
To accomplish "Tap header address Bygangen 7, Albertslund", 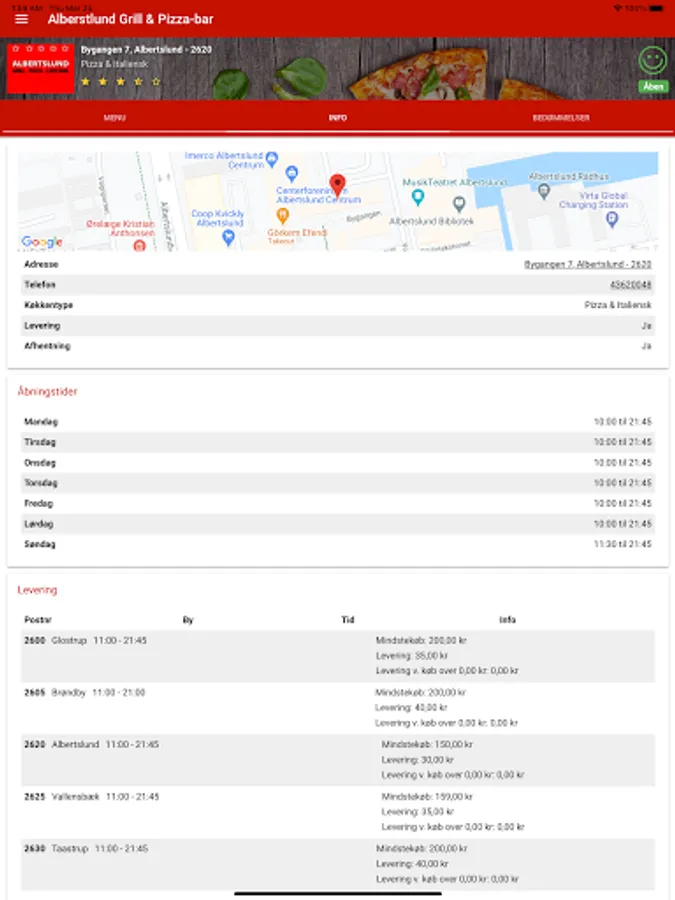I will 146,50.
